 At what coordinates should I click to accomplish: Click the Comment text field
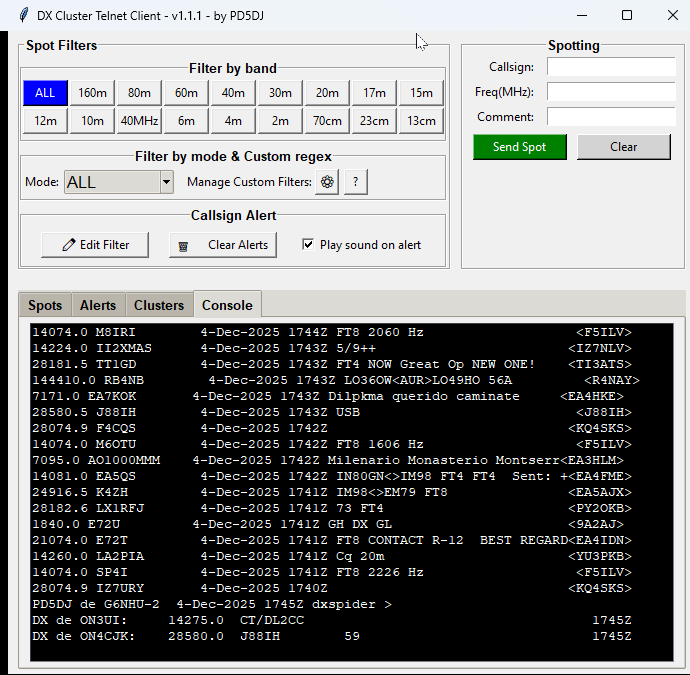(611, 117)
